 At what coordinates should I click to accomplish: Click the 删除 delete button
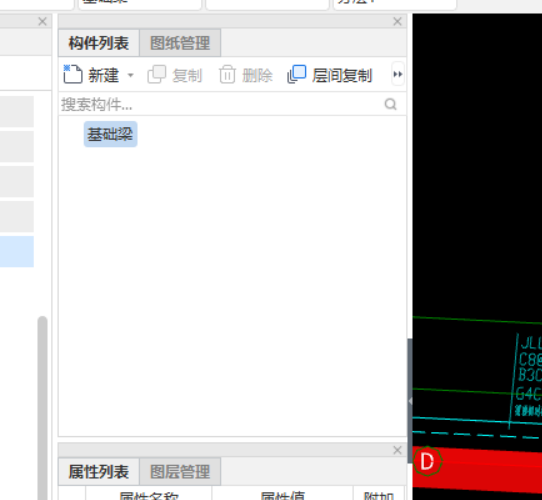click(x=246, y=75)
